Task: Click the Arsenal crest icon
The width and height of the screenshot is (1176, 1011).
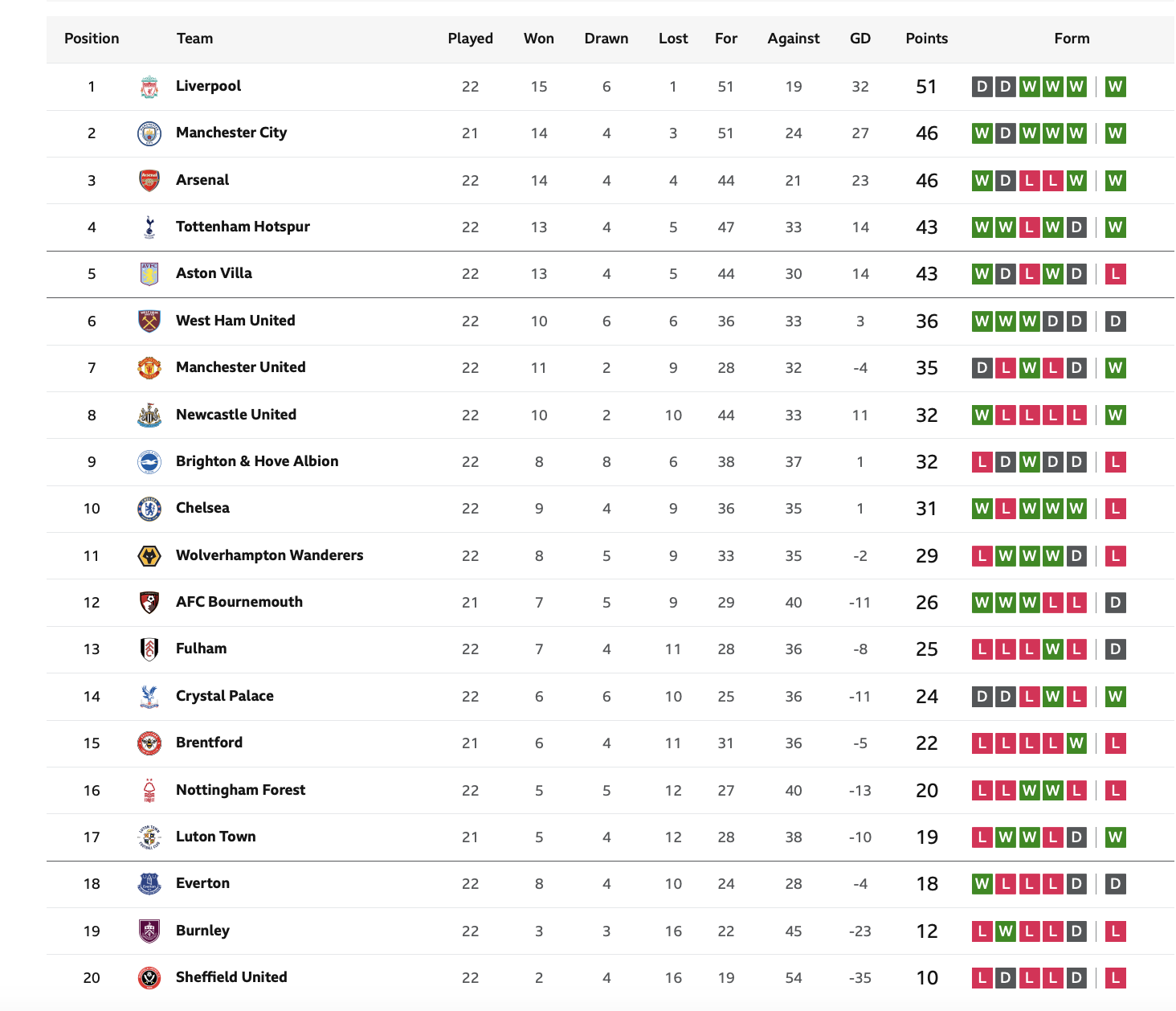Action: [149, 180]
